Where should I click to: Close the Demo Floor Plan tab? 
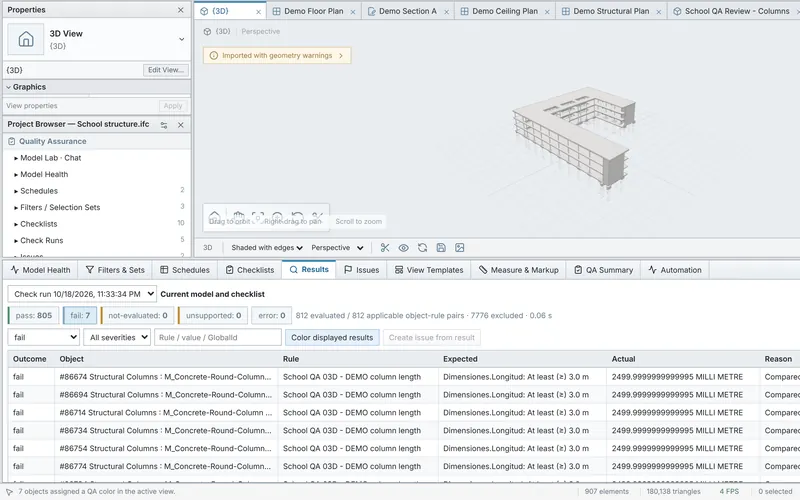(x=353, y=12)
